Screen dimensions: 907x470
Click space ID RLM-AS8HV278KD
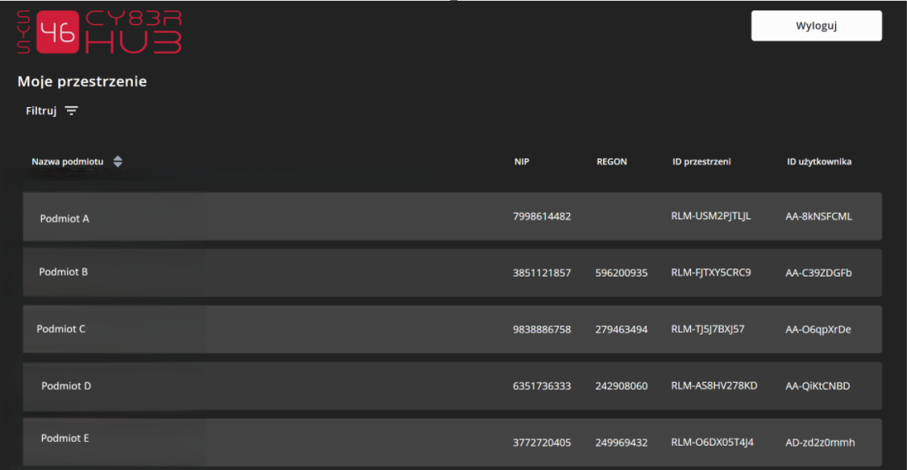click(714, 386)
